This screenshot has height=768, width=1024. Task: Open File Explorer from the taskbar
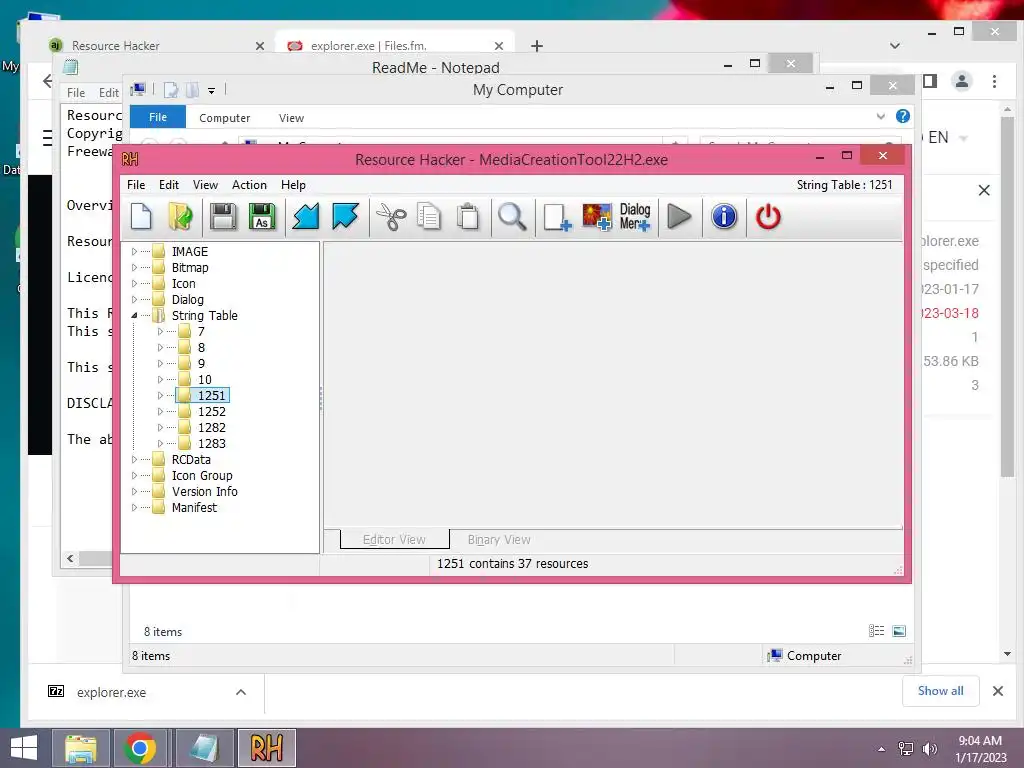point(81,748)
